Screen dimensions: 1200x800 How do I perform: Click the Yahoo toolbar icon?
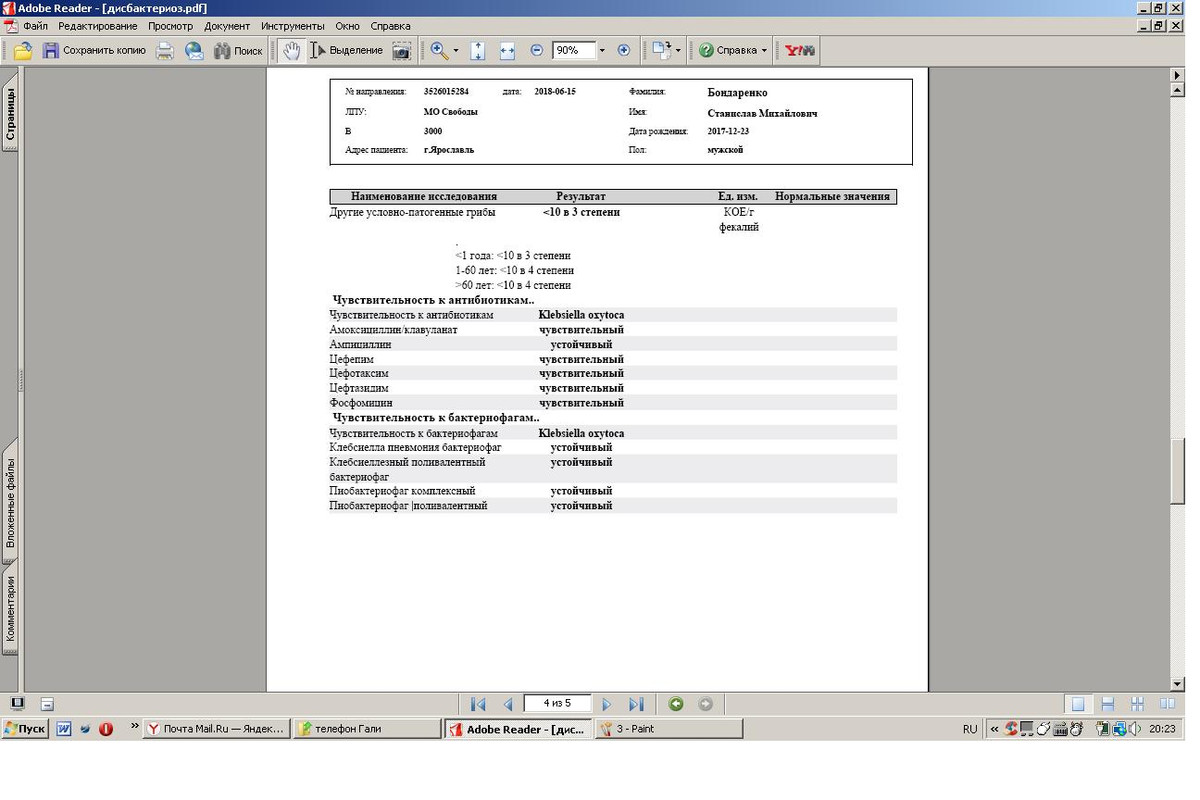click(799, 50)
